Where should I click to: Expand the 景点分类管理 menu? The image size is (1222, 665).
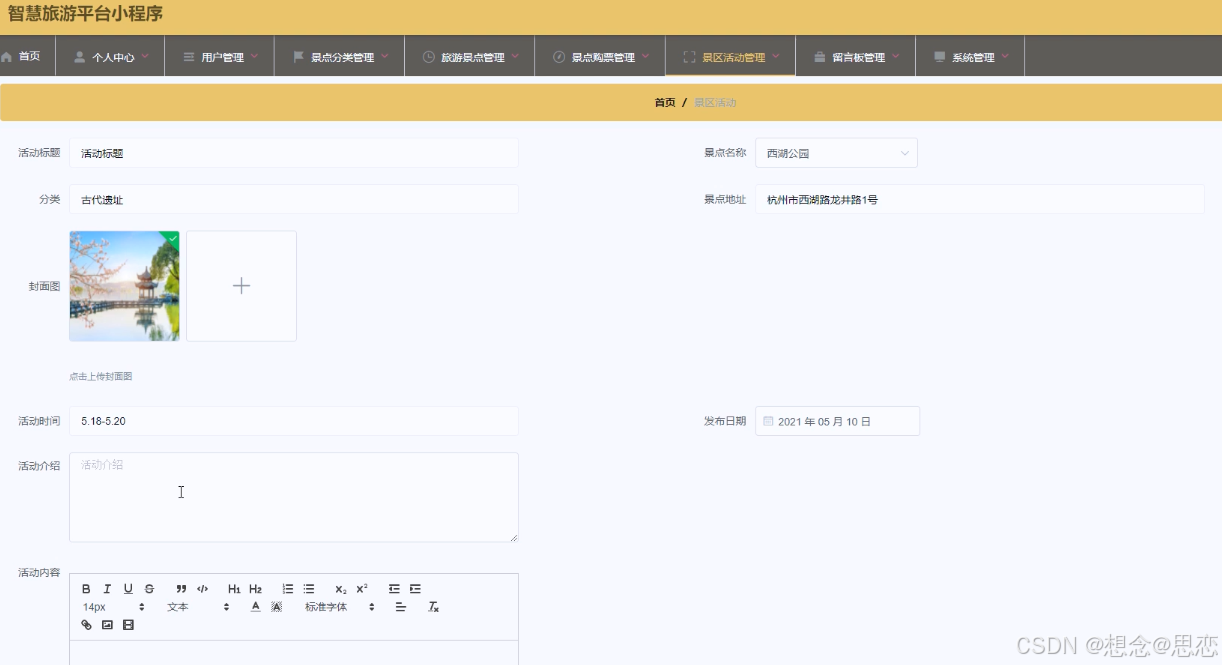tap(340, 57)
